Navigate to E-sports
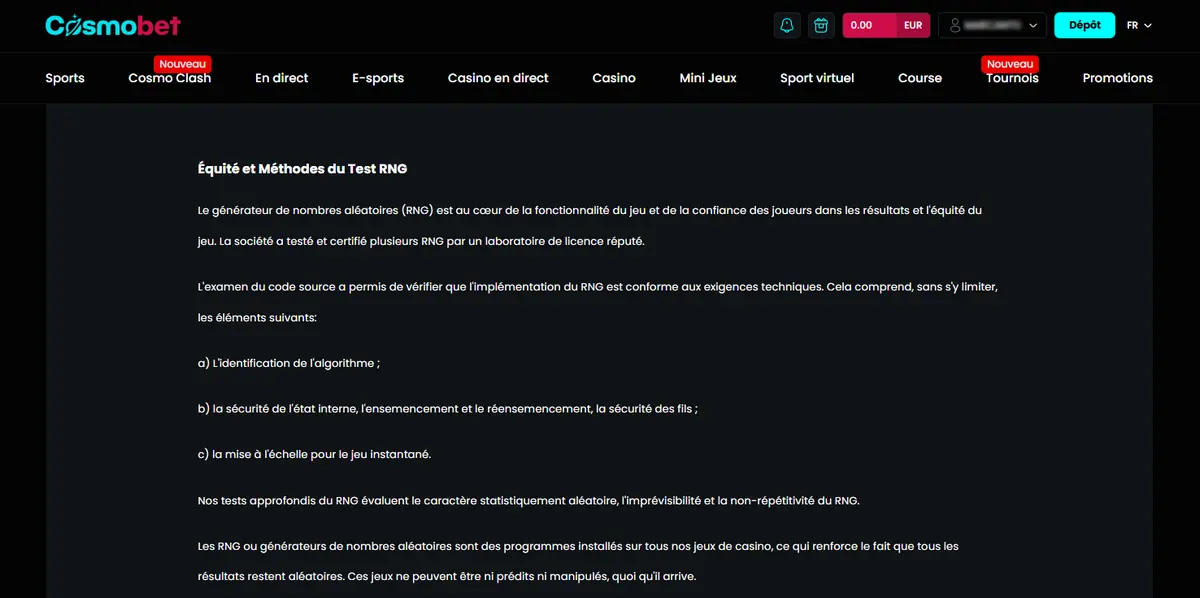This screenshot has width=1200, height=598. (x=378, y=78)
